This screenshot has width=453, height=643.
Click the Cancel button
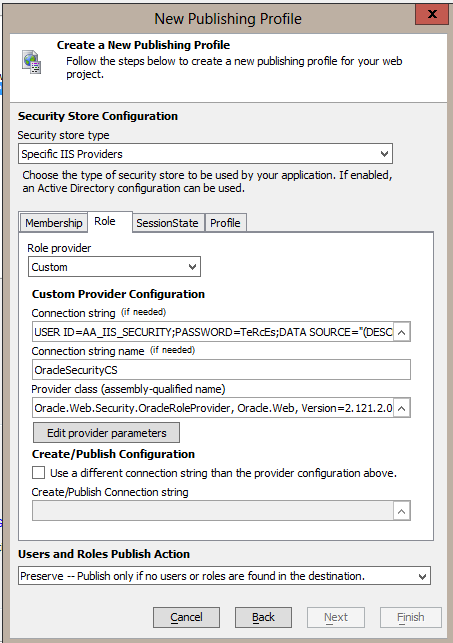187,617
